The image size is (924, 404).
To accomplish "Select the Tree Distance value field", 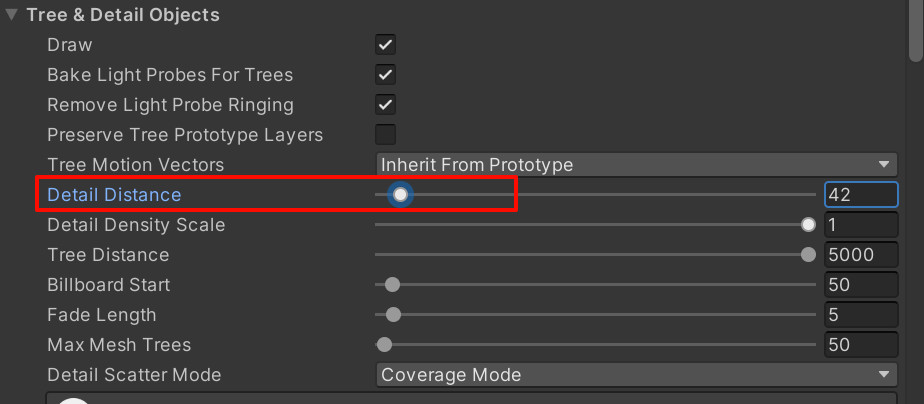I will (861, 254).
